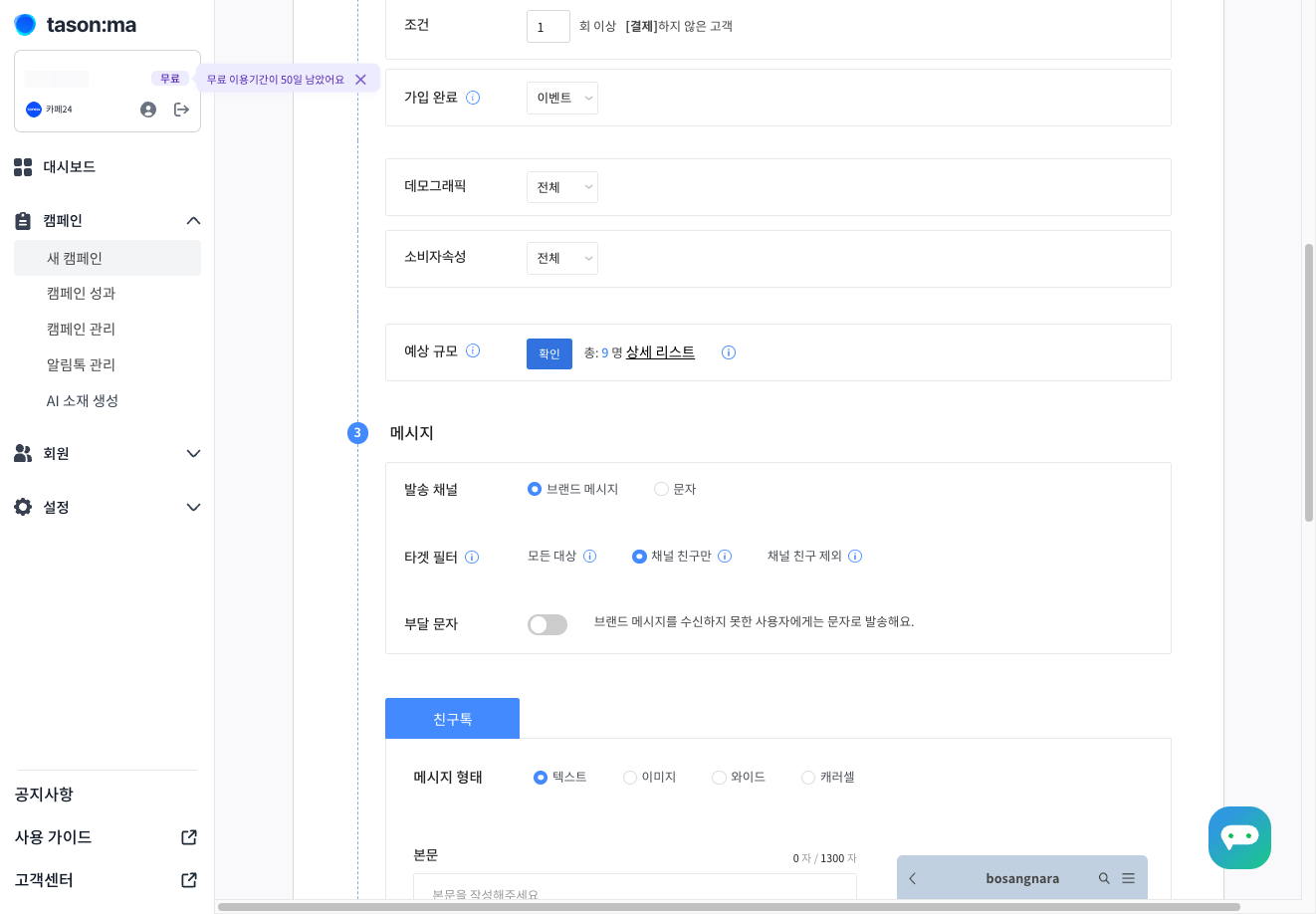This screenshot has height=914, width=1316.
Task: Click search icon in bosangnara preview
Action: point(1104,878)
